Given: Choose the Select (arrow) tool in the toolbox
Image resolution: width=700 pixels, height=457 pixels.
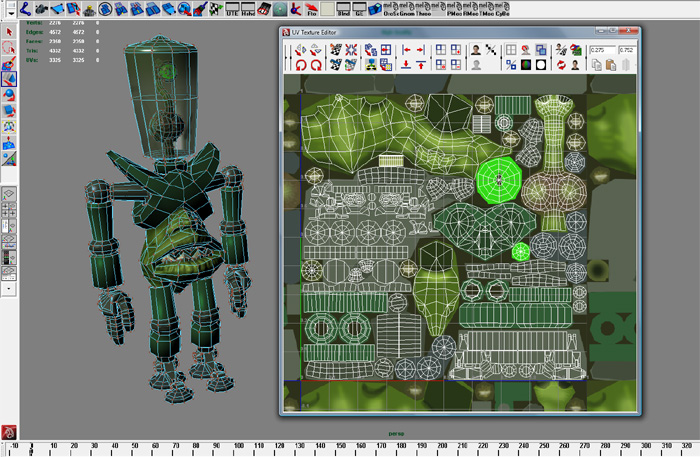Looking at the screenshot, I should pyautogui.click(x=9, y=32).
